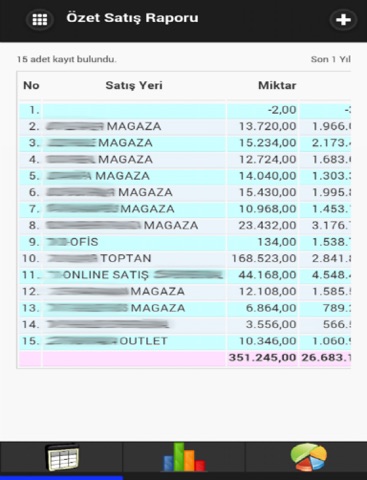This screenshot has height=480, width=367.
Task: Click the total 351.245,00 cell
Action: point(262,358)
